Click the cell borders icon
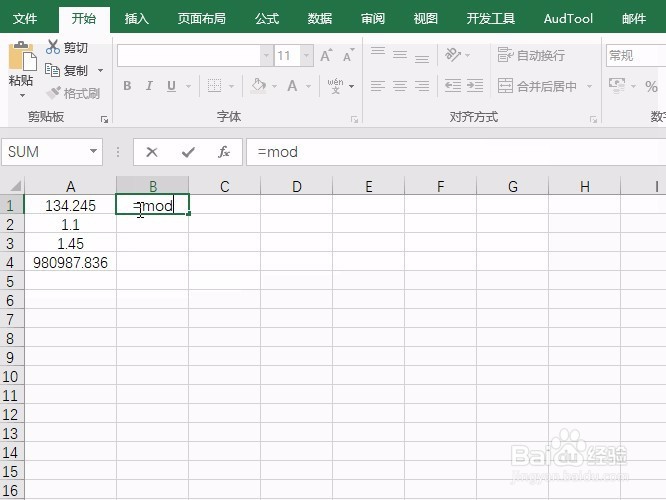Screen dimensions: 666x500 (x=214, y=86)
